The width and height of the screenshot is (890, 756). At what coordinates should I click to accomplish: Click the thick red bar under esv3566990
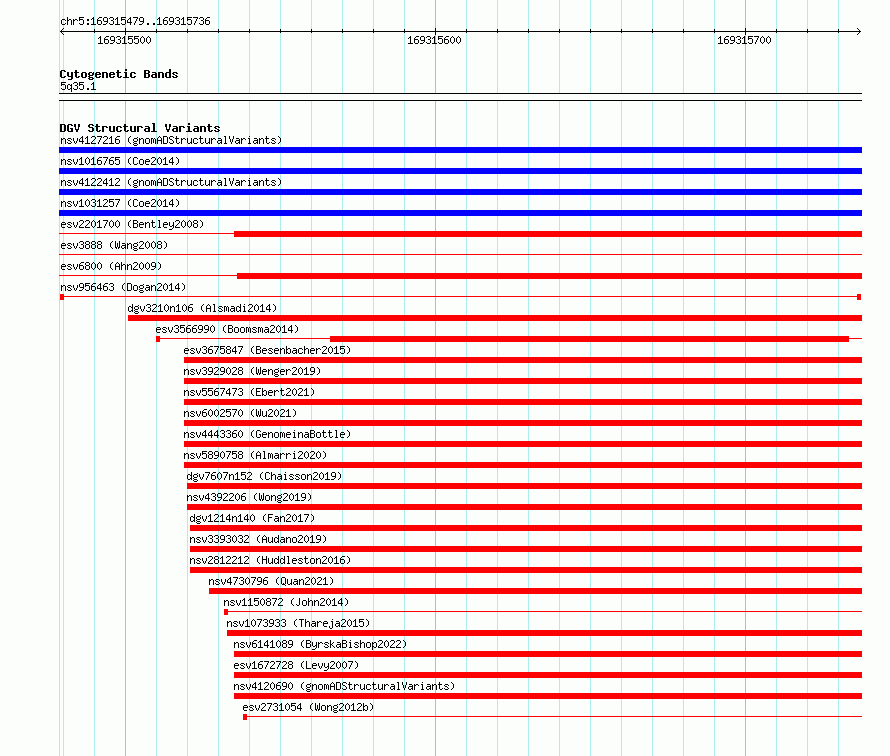589,339
